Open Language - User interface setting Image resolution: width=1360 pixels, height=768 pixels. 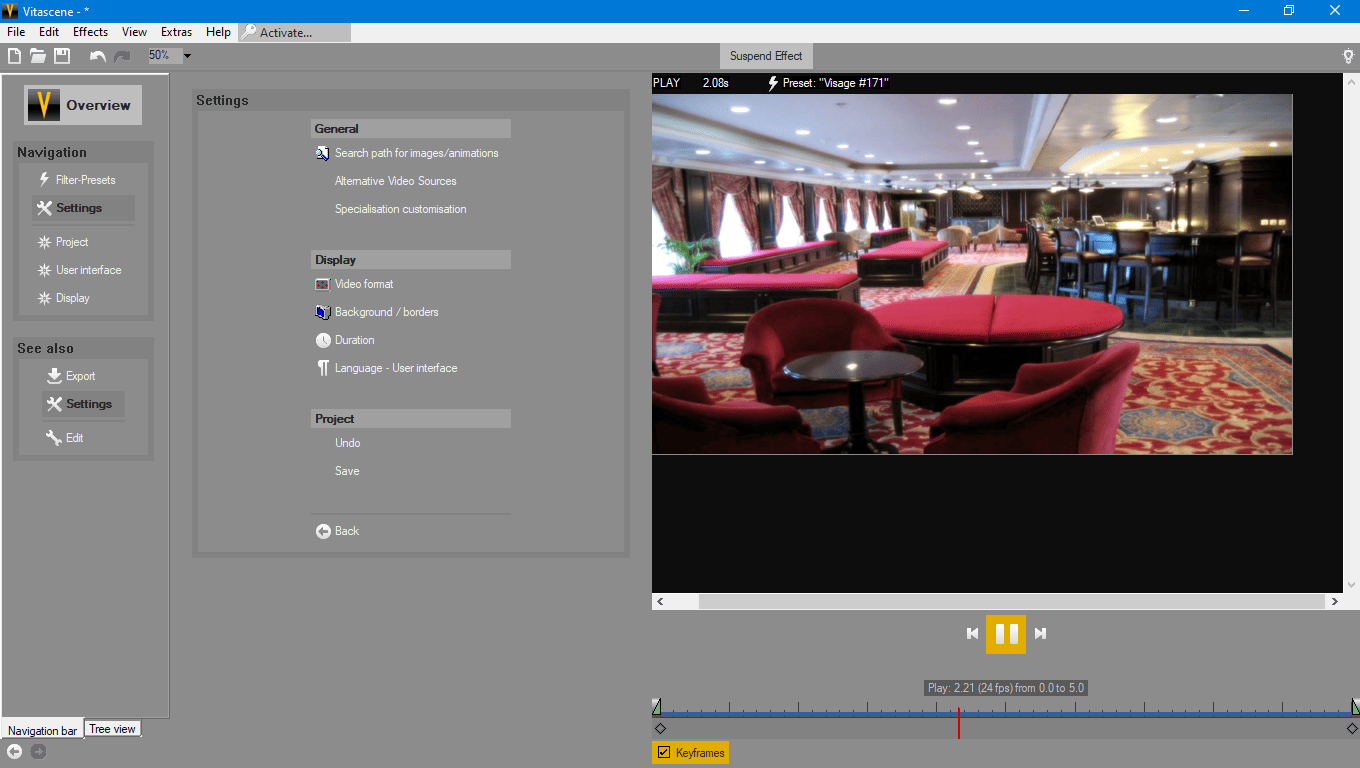pos(386,368)
